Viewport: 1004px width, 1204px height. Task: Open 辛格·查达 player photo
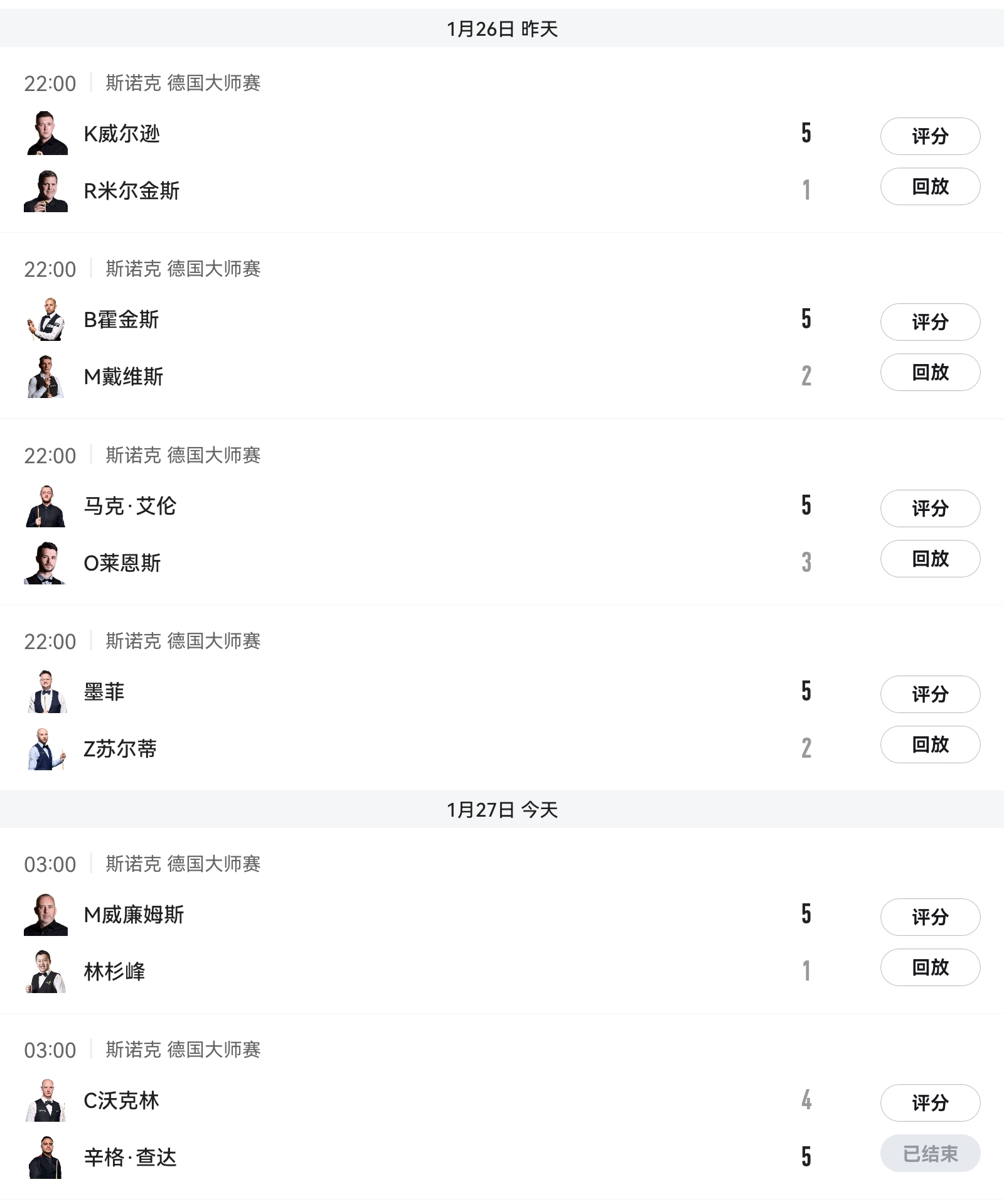point(46,1158)
